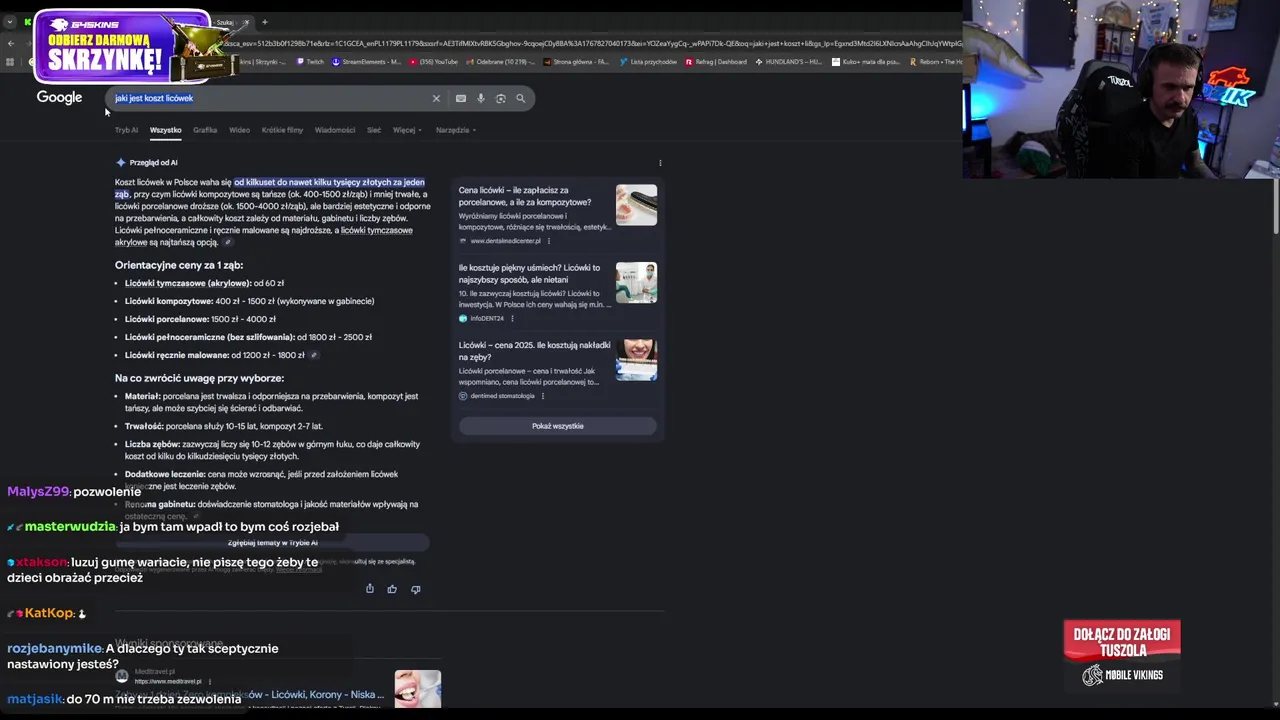This screenshot has height=720, width=1280.
Task: Expand the tab search dropdown arrow
Action: (x=10, y=22)
